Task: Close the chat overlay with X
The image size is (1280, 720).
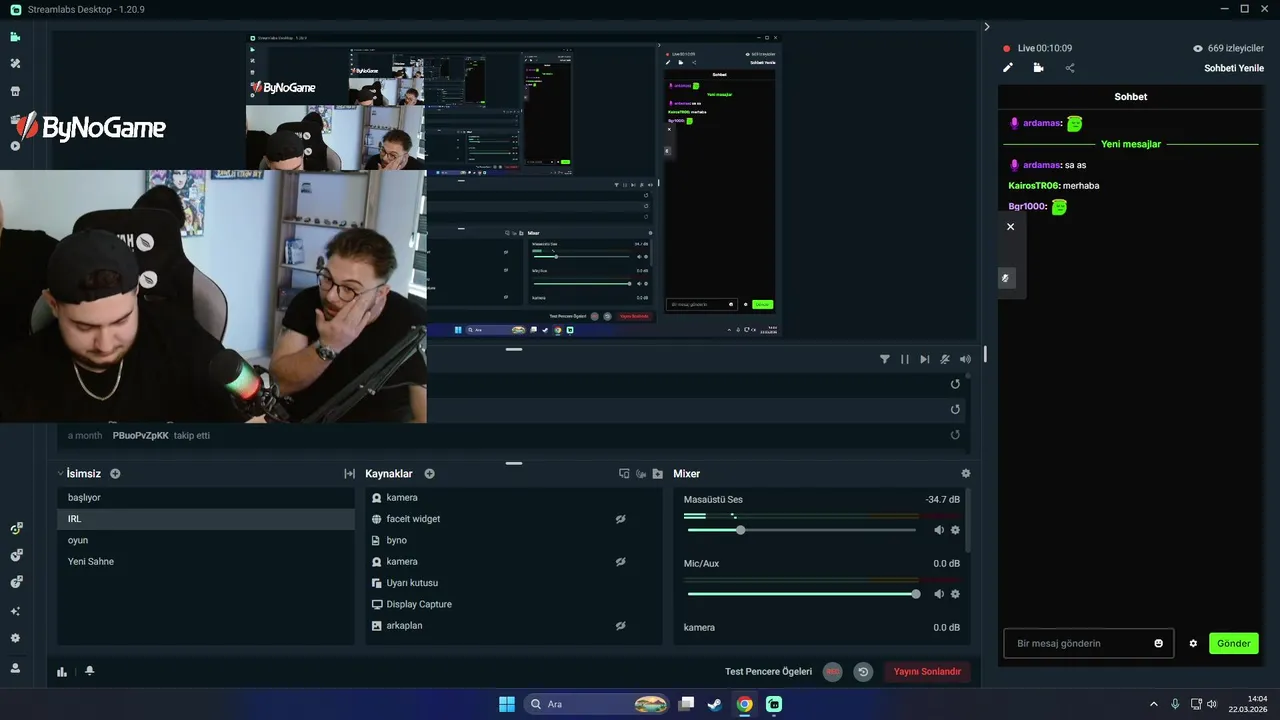Action: tap(1010, 227)
